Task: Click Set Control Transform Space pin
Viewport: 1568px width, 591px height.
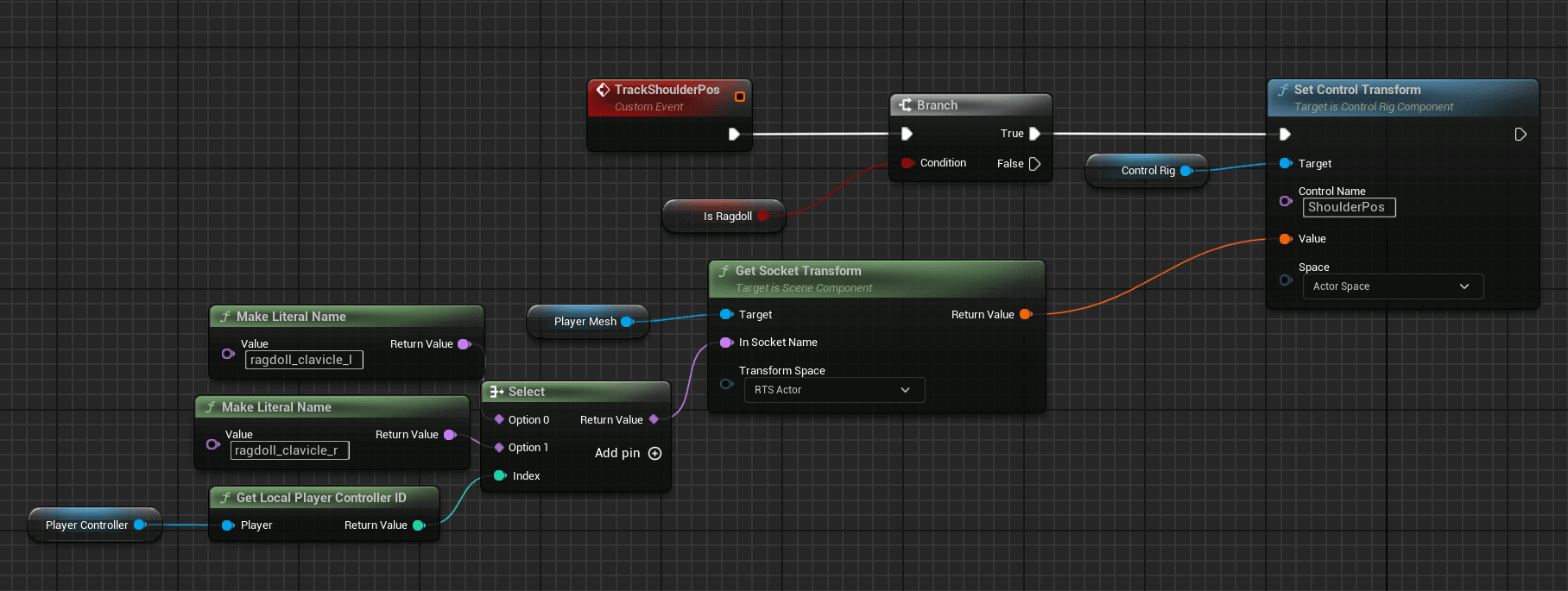Action: click(1286, 280)
